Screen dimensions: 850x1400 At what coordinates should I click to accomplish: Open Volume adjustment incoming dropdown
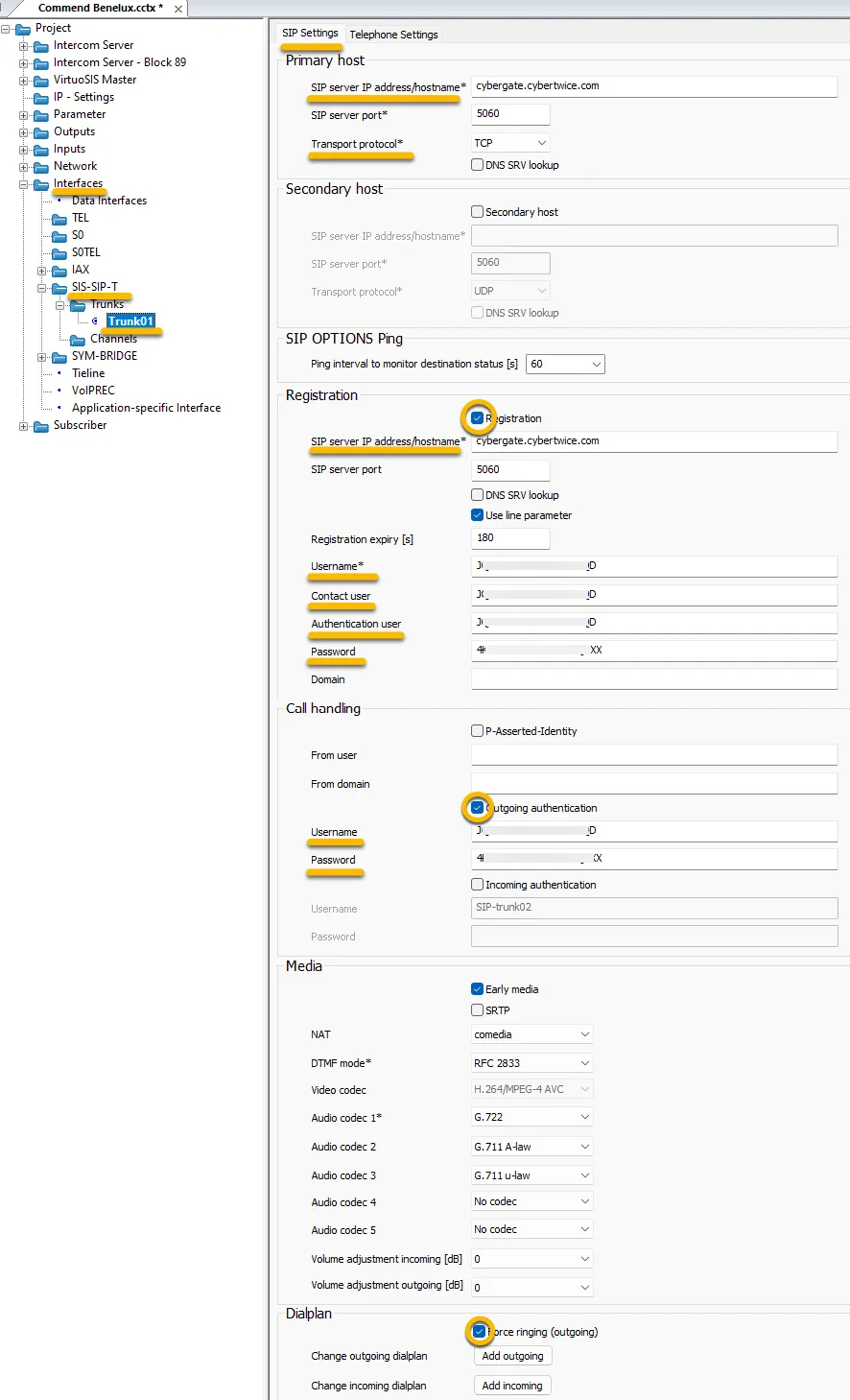531,1259
